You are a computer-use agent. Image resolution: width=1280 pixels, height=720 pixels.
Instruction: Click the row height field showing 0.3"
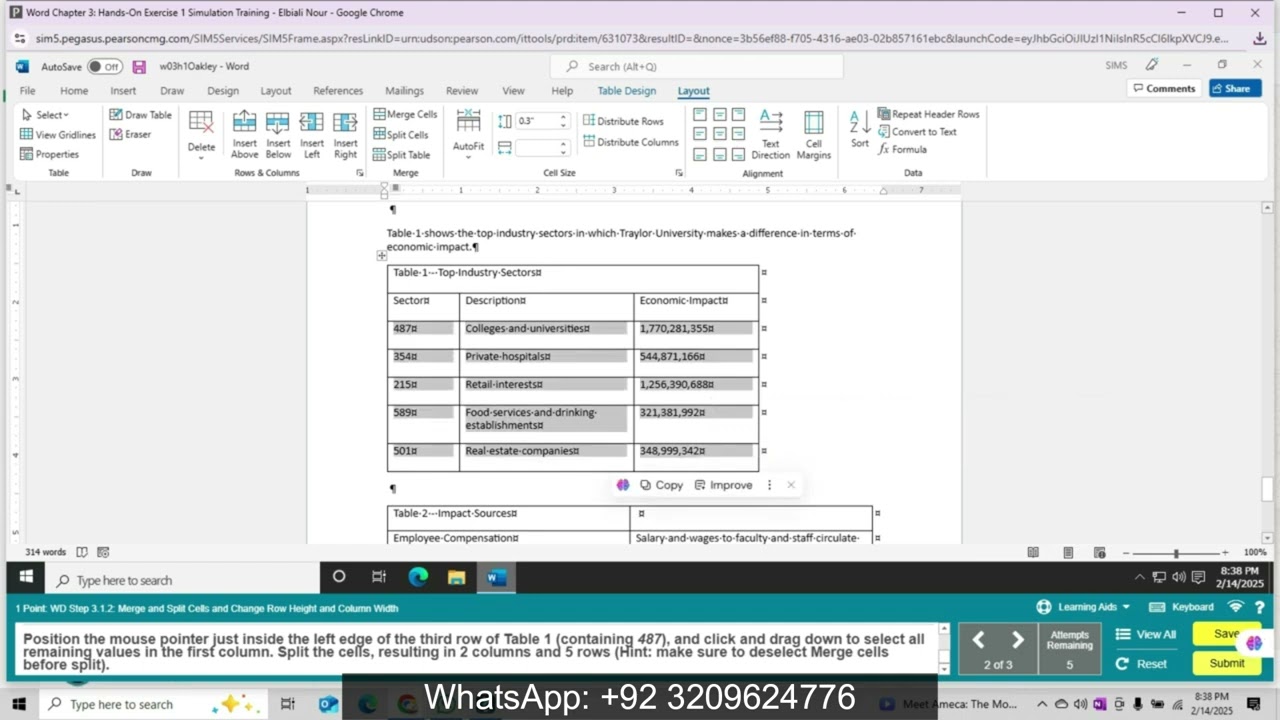coord(536,121)
